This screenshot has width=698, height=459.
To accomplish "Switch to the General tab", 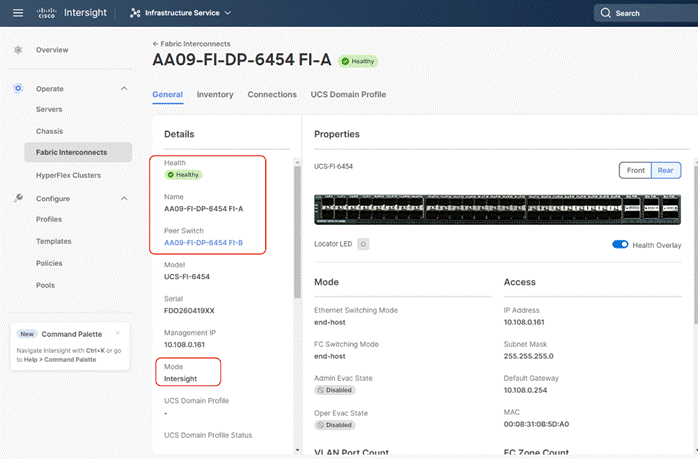I will tap(167, 94).
